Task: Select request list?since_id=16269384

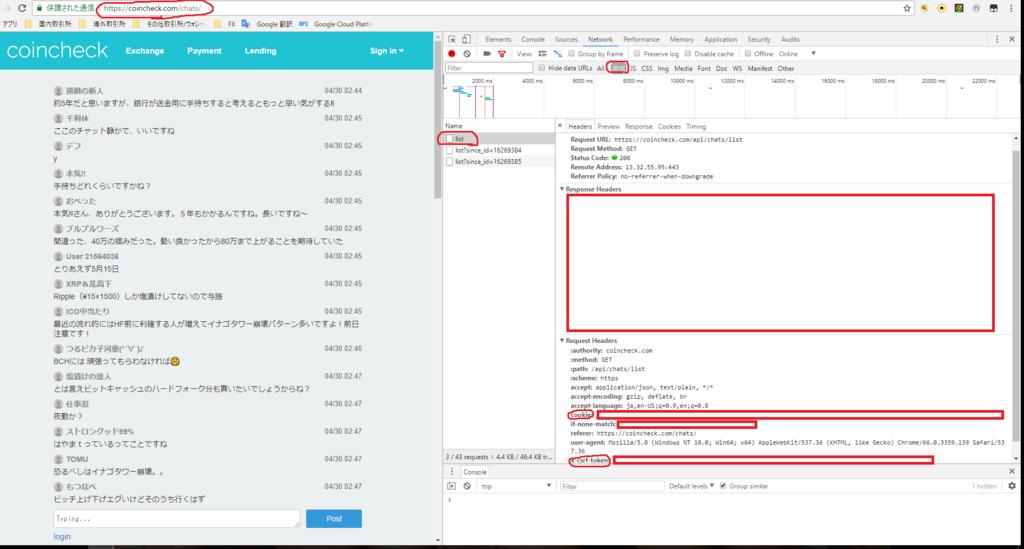Action: pyautogui.click(x=499, y=150)
